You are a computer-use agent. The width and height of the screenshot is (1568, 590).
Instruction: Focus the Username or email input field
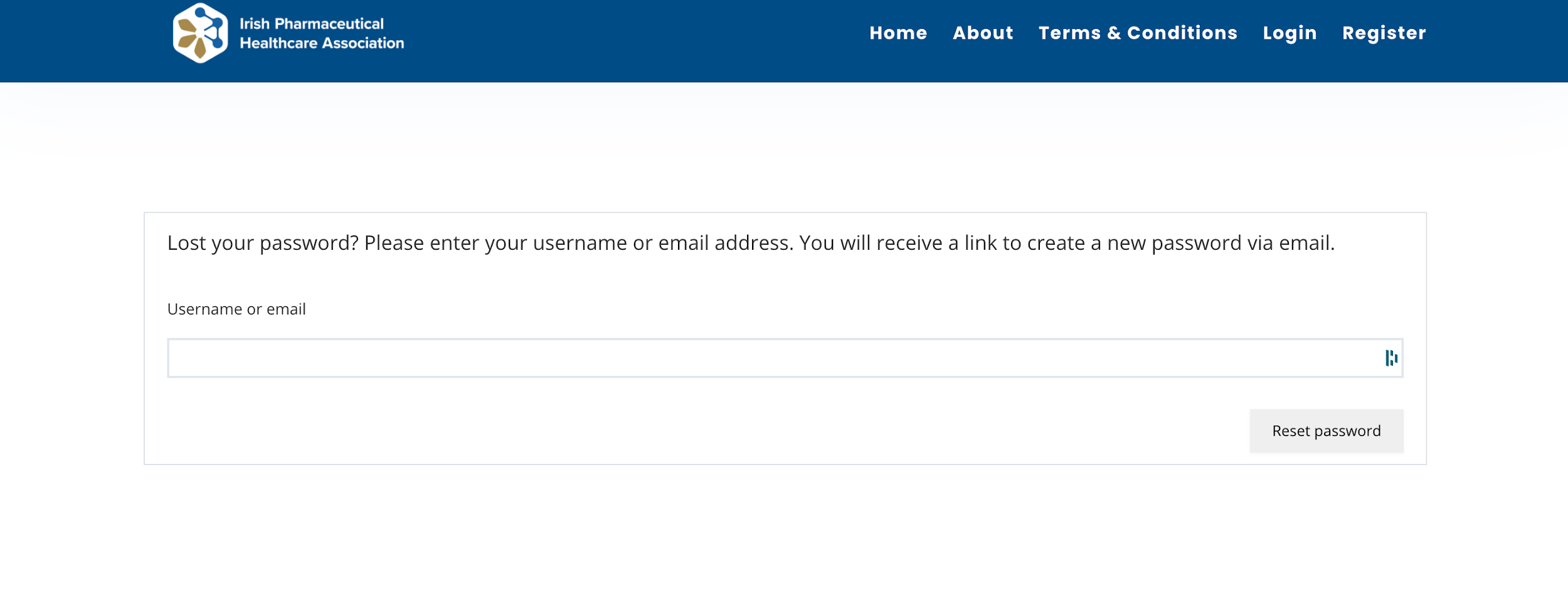(753, 358)
